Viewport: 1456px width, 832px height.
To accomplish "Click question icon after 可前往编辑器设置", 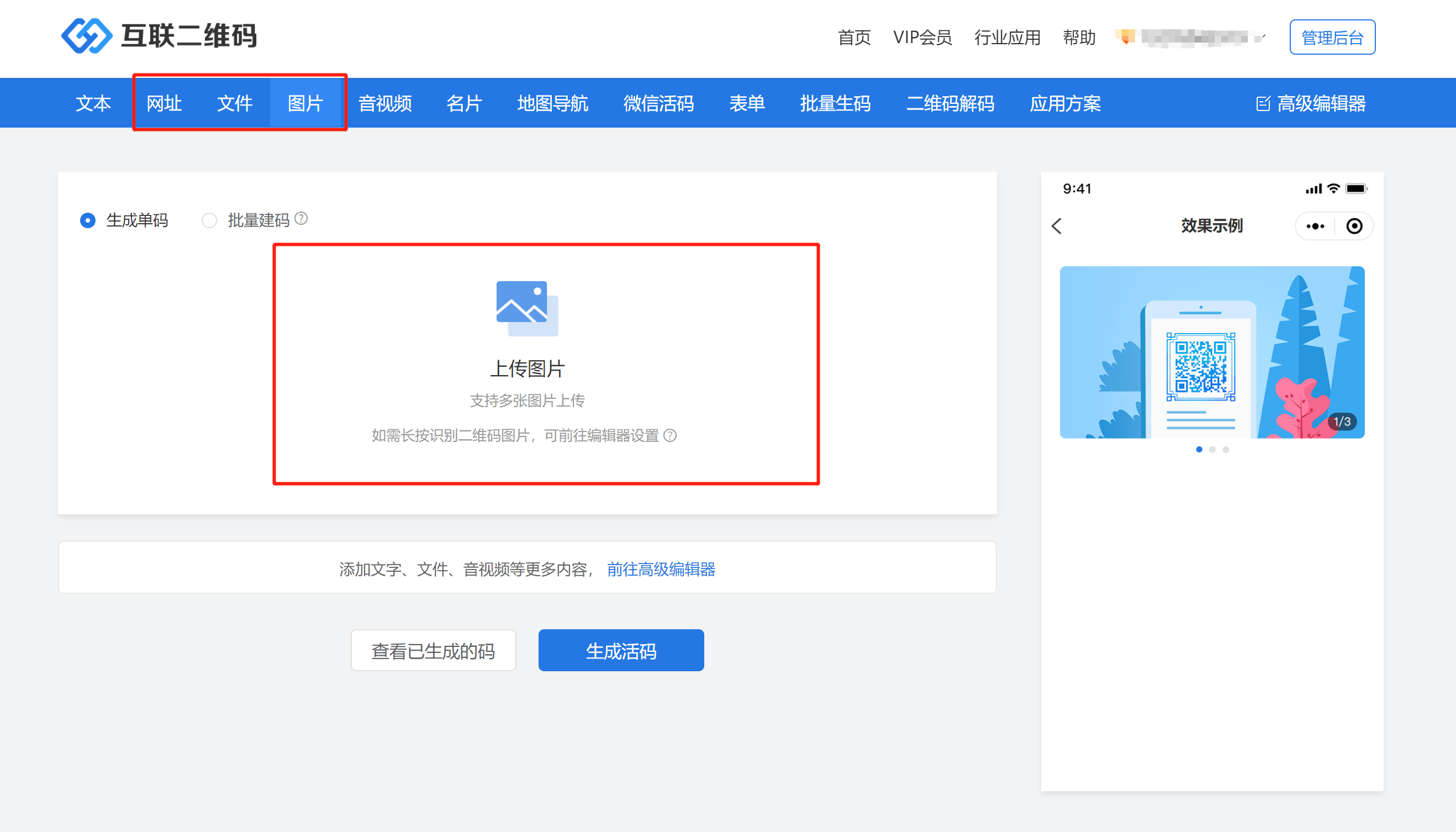I will point(670,435).
